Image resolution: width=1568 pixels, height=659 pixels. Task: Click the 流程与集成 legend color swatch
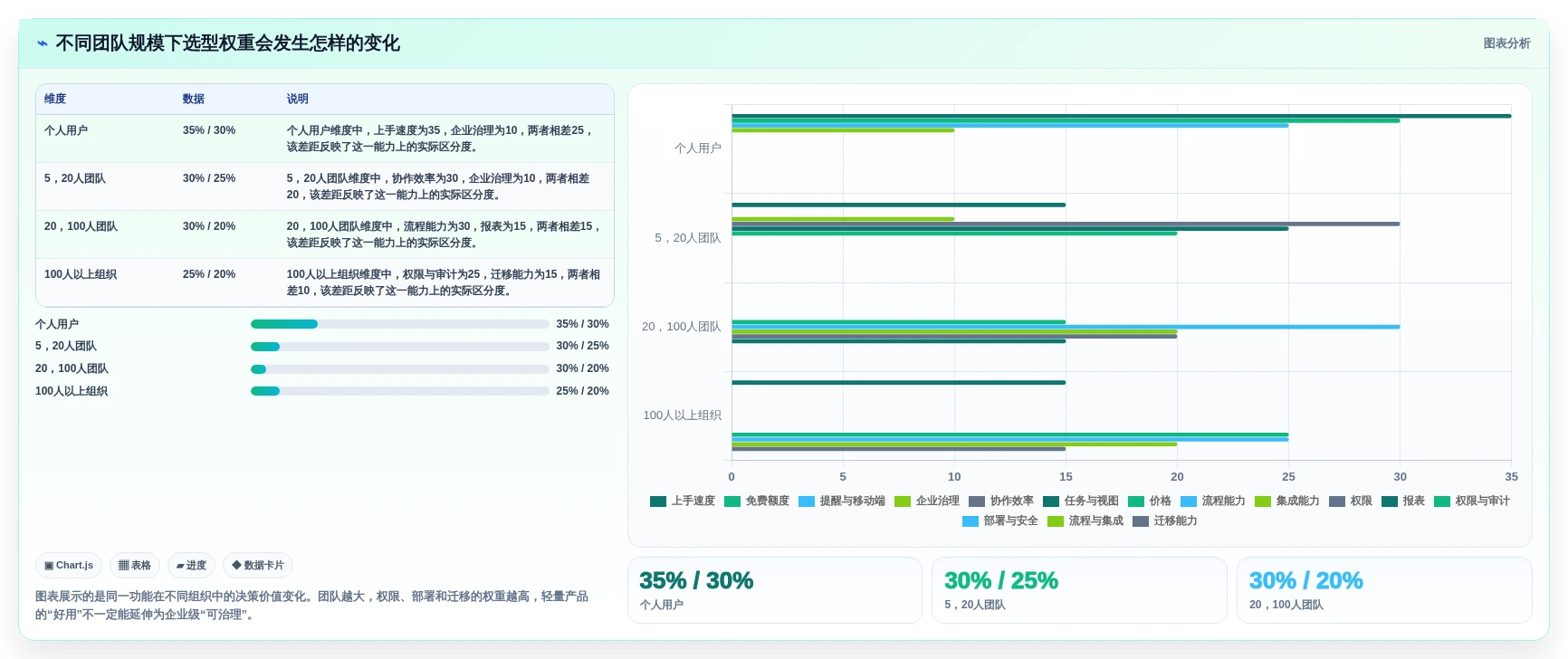click(1056, 521)
